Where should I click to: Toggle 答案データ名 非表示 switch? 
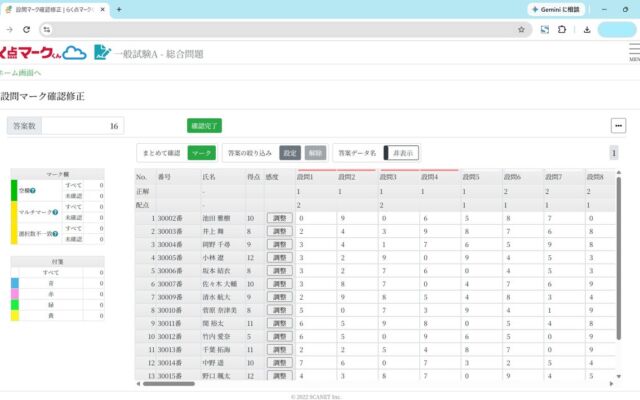[x=401, y=153]
